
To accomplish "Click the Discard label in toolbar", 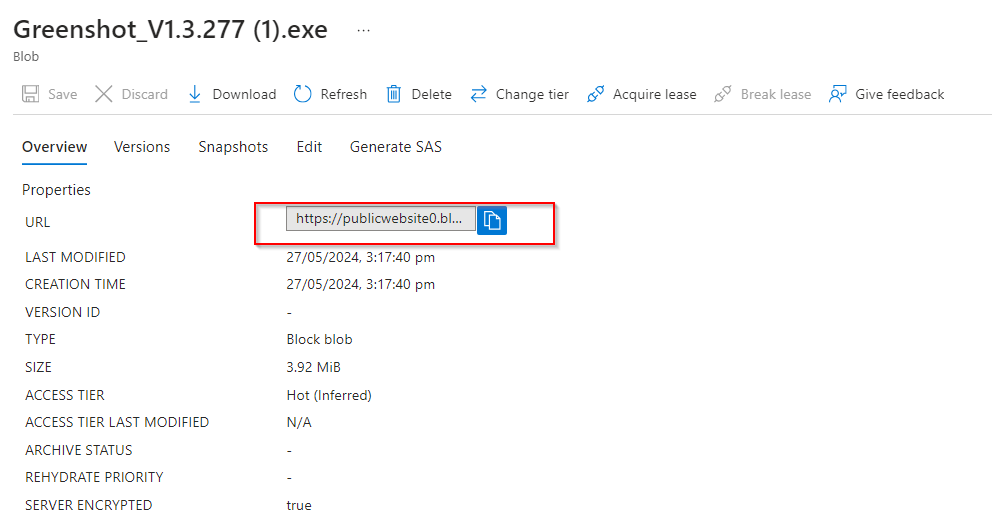I will point(144,94).
